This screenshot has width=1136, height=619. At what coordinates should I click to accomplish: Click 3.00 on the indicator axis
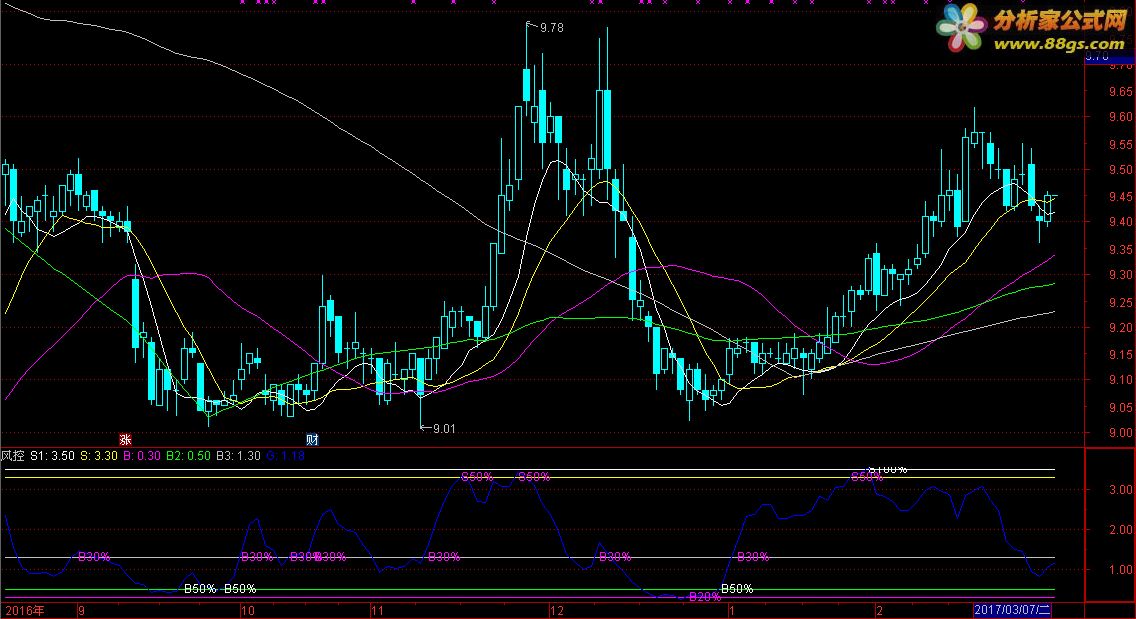click(1121, 490)
